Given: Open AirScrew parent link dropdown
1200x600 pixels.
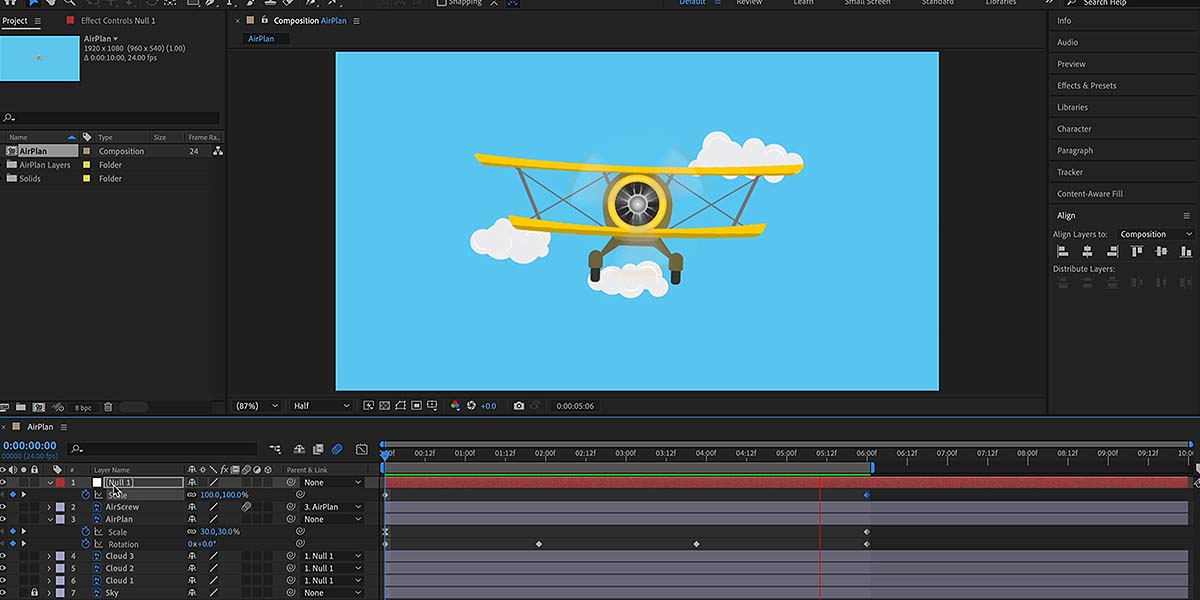Looking at the screenshot, I should point(331,507).
